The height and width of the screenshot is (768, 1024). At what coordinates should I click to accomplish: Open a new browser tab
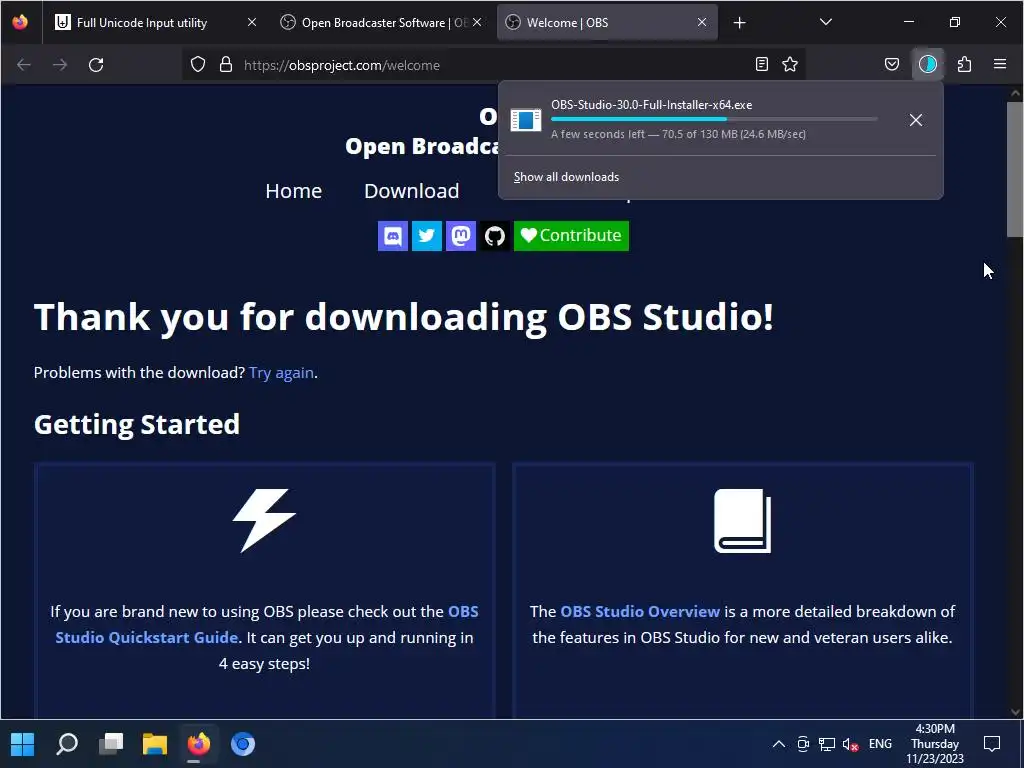point(739,23)
